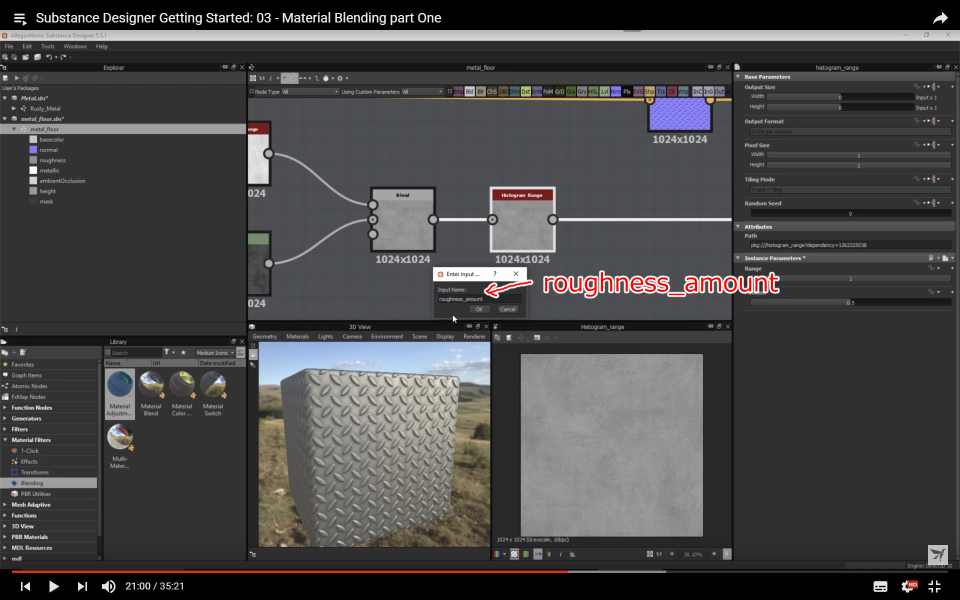
Task: Select PBR Utilities in Library list
Action: point(36,494)
